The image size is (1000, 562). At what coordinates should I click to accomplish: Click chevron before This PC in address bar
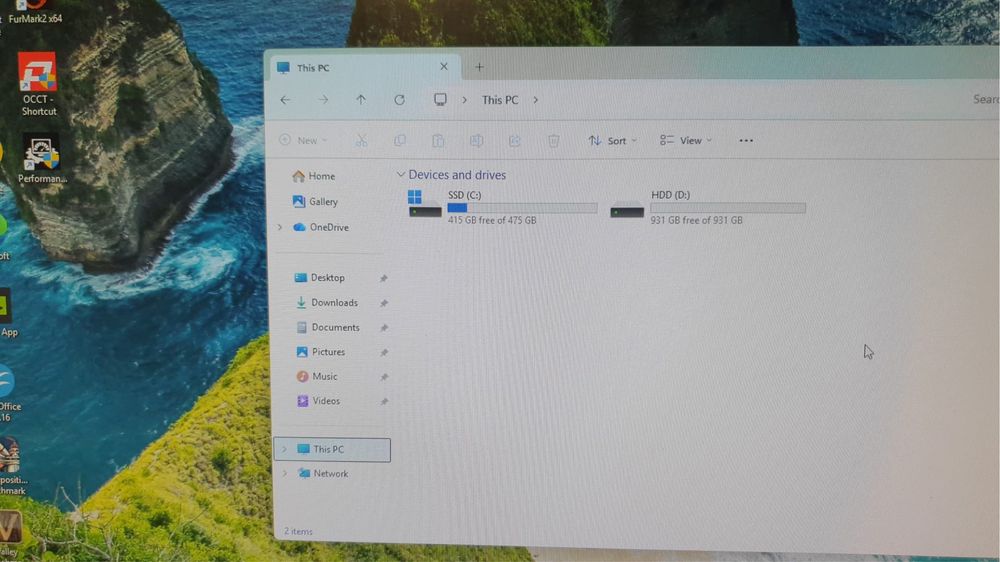click(x=464, y=100)
